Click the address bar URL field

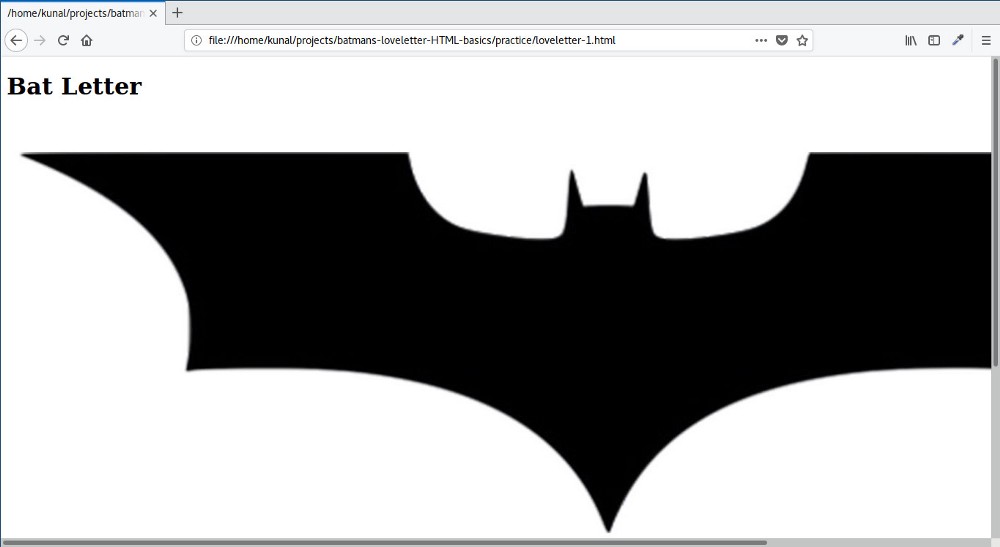pos(470,40)
